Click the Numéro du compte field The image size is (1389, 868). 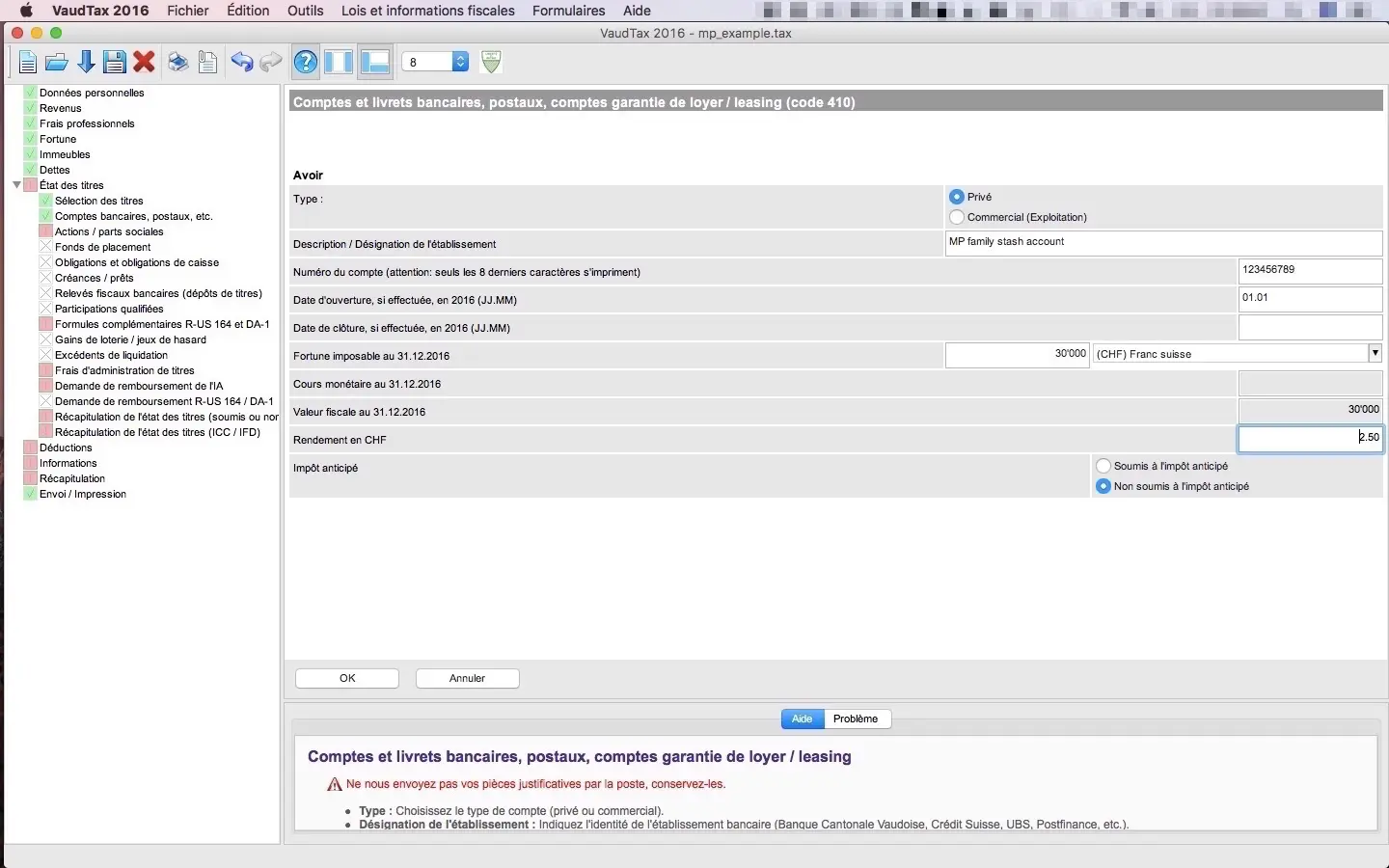coord(1310,271)
